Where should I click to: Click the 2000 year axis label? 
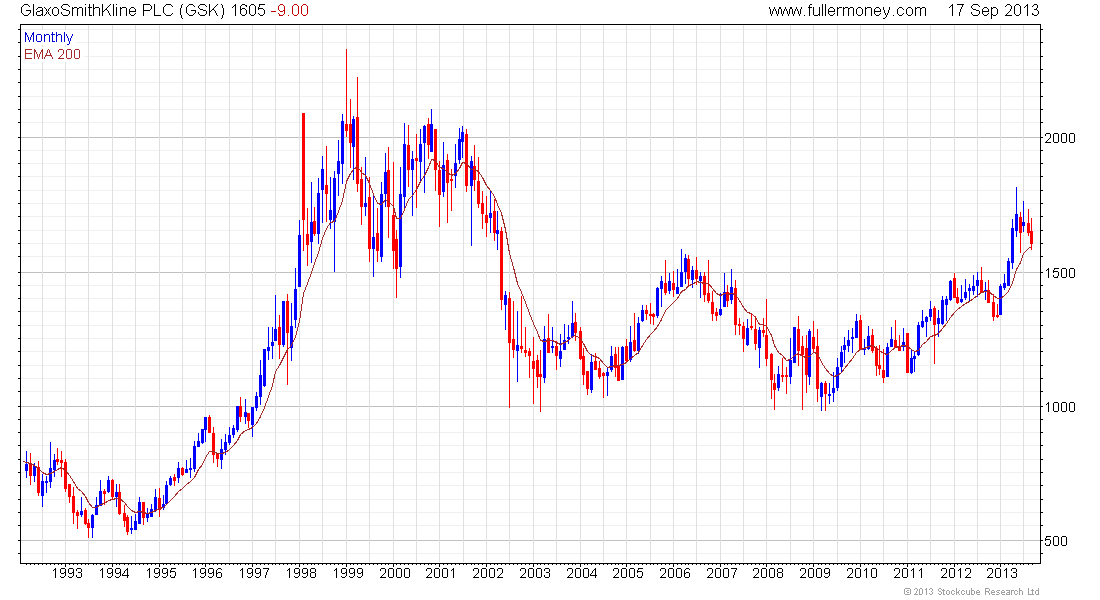[395, 573]
